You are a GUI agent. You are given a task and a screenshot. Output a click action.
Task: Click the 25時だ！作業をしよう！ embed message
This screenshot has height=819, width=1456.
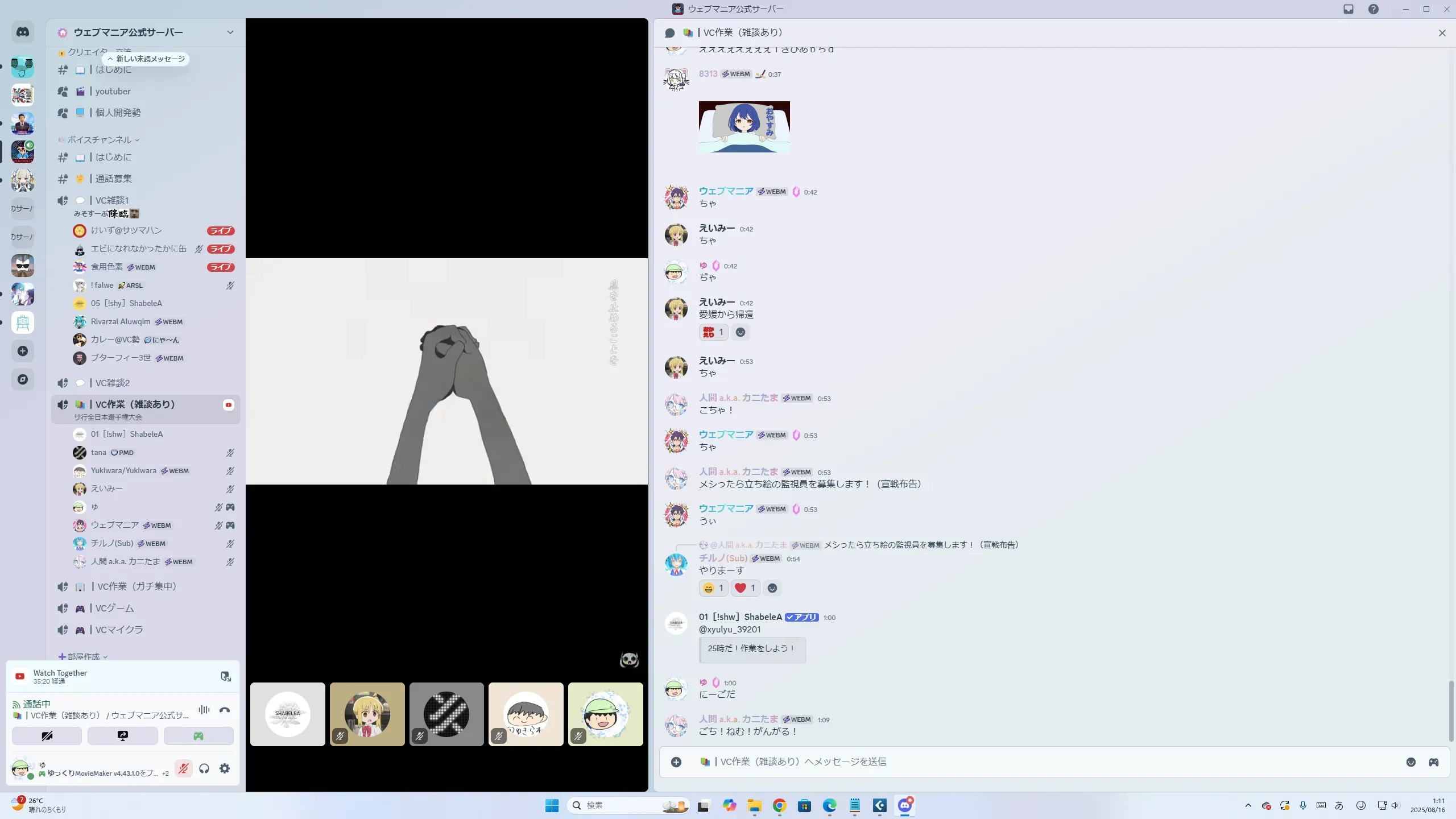(751, 648)
